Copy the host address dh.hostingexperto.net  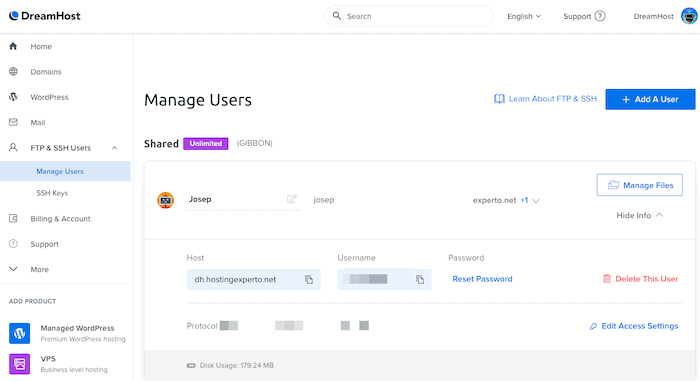click(309, 280)
